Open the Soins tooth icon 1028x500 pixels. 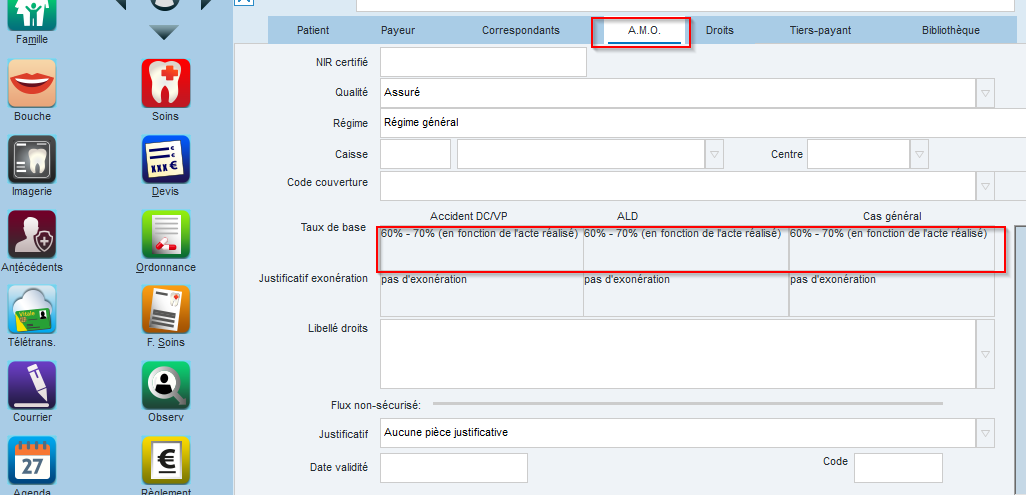click(x=166, y=83)
